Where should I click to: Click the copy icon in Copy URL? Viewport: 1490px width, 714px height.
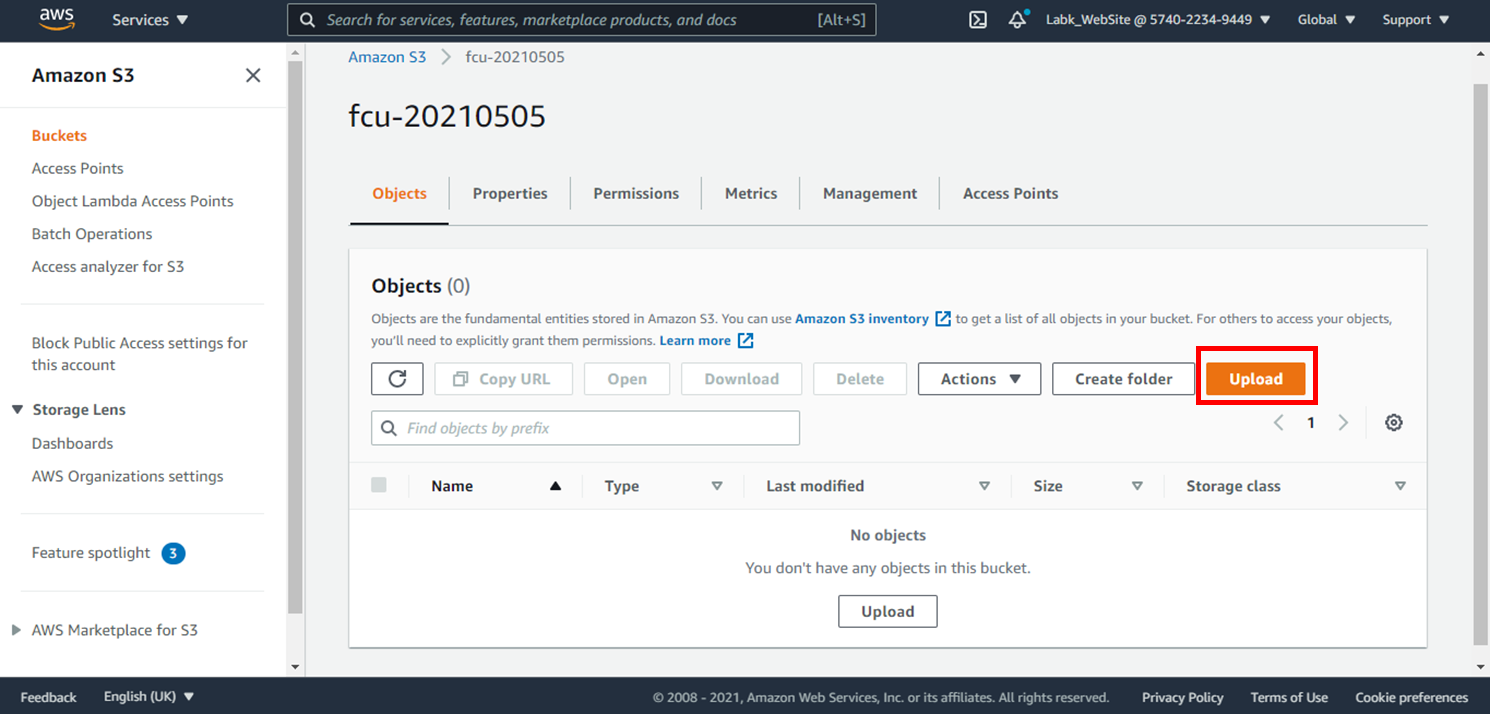point(460,379)
